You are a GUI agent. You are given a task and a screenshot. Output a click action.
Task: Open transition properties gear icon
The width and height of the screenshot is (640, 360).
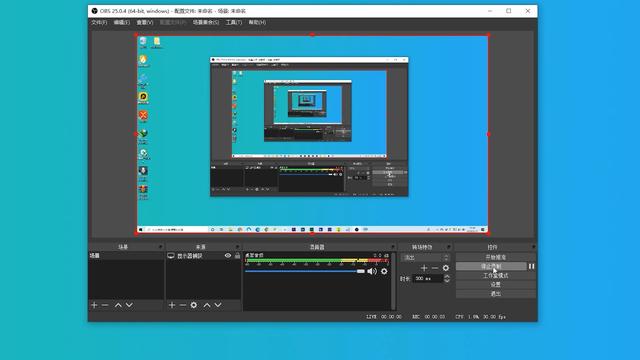[x=446, y=268]
